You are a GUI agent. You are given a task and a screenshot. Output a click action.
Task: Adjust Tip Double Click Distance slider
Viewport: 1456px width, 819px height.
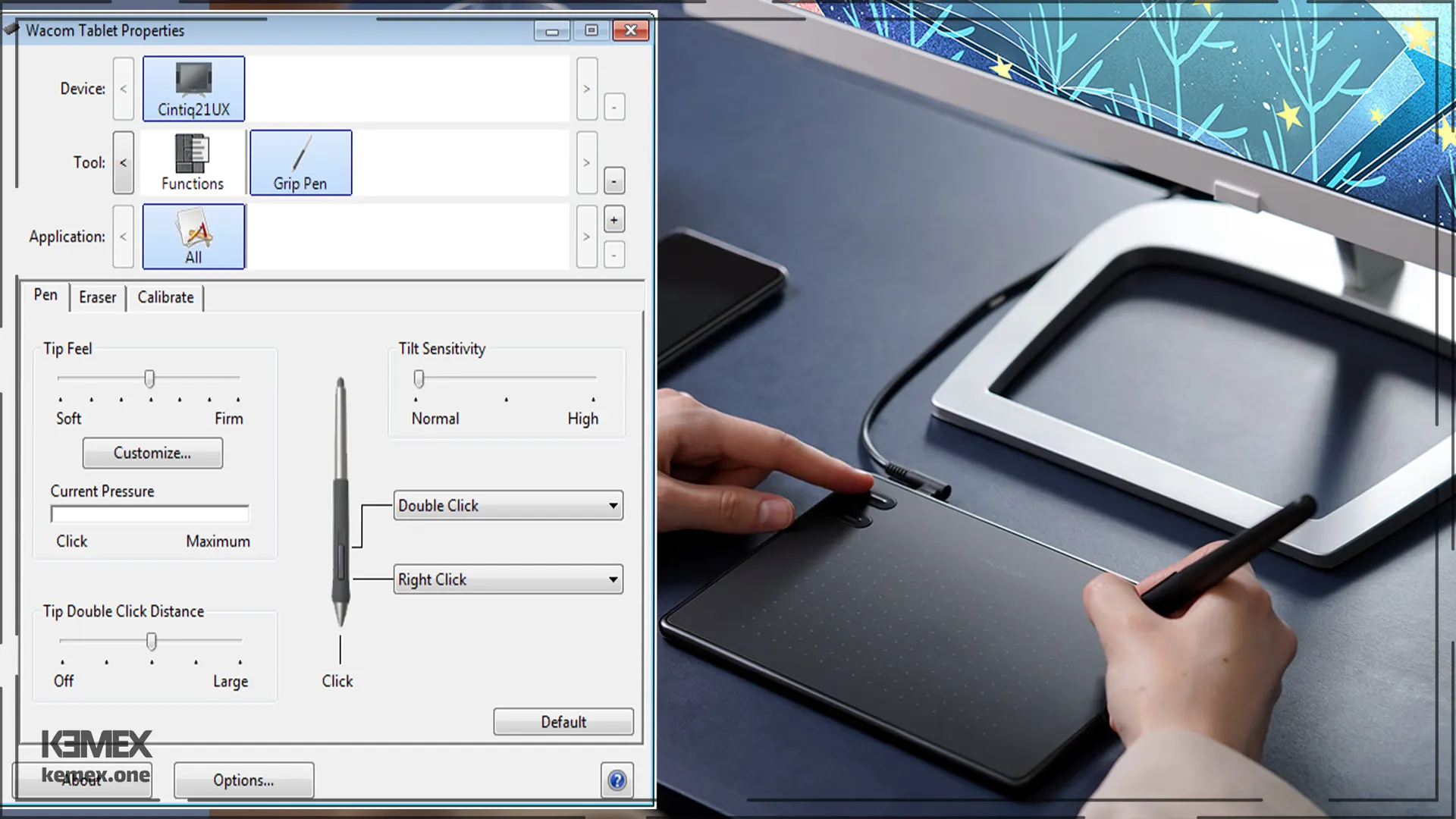point(152,642)
